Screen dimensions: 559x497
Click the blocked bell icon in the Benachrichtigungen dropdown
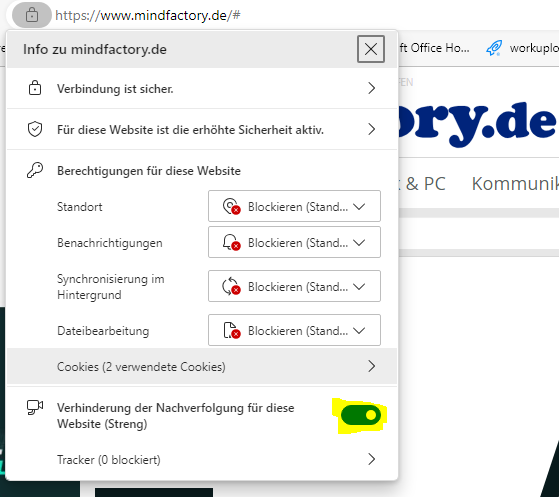[231, 242]
